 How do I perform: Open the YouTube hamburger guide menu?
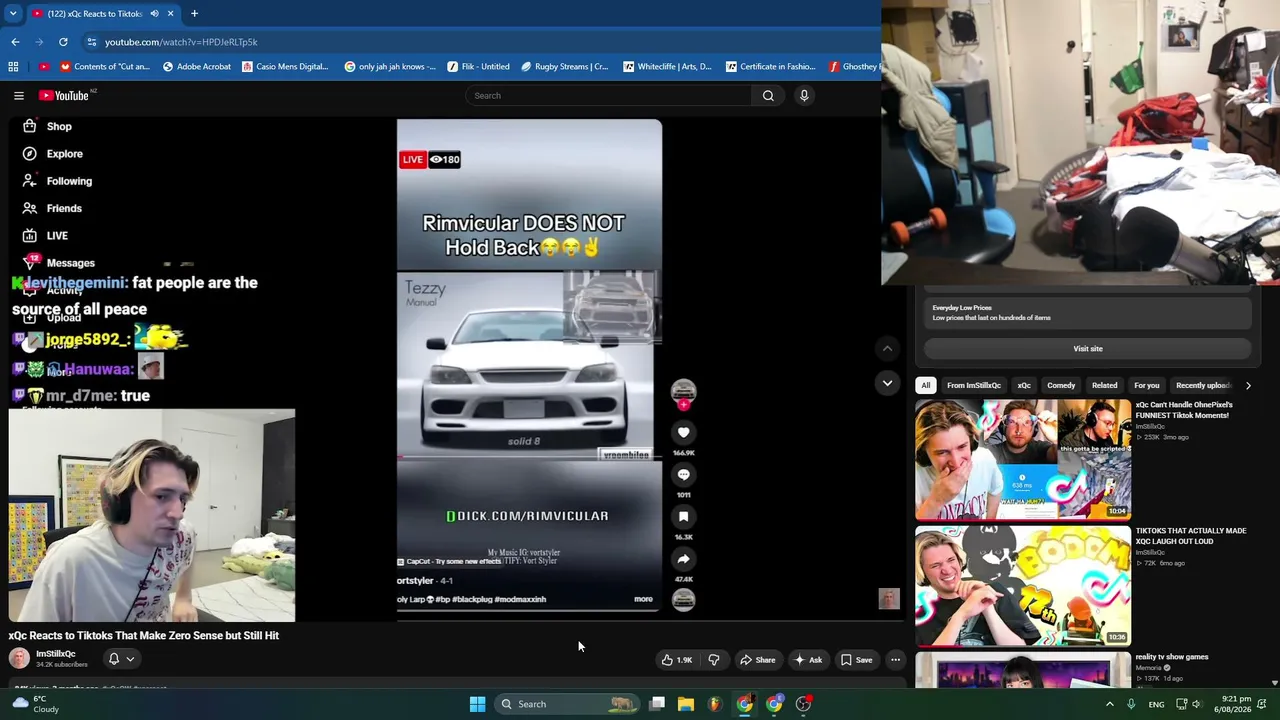[19, 96]
